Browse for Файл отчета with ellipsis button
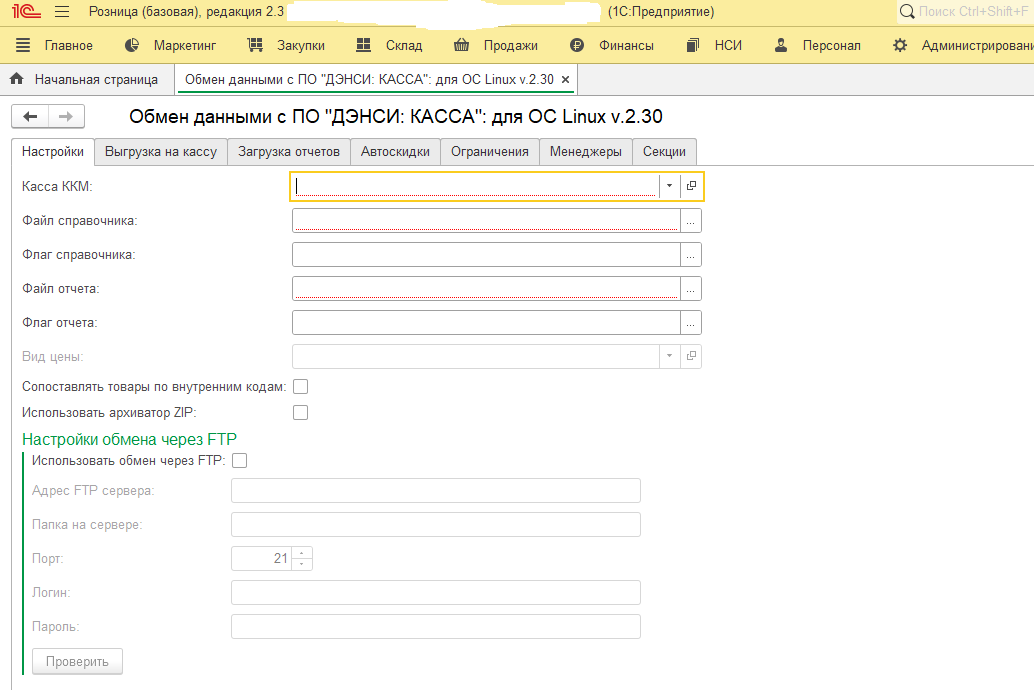Image resolution: width=1034 pixels, height=690 pixels. click(x=690, y=288)
